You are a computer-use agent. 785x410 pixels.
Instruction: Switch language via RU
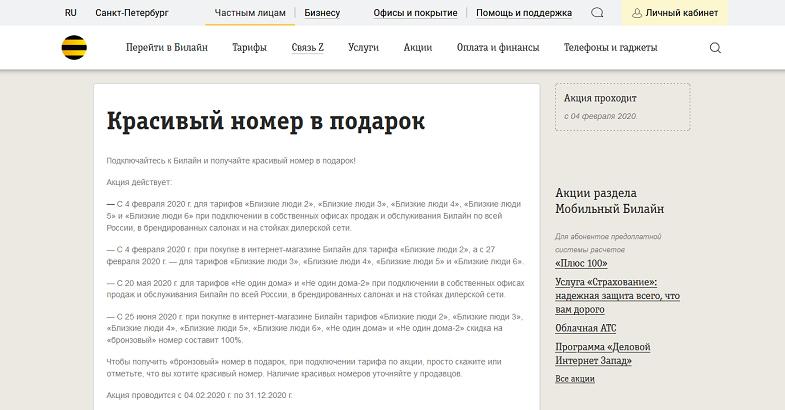[x=71, y=13]
